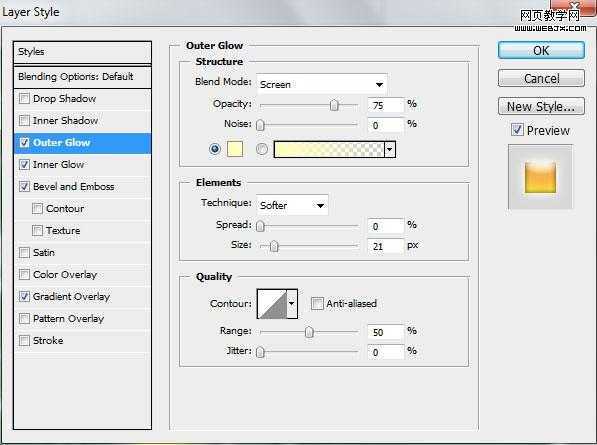The height and width of the screenshot is (445, 597).
Task: Click the Spread slider handle
Action: (x=260, y=226)
